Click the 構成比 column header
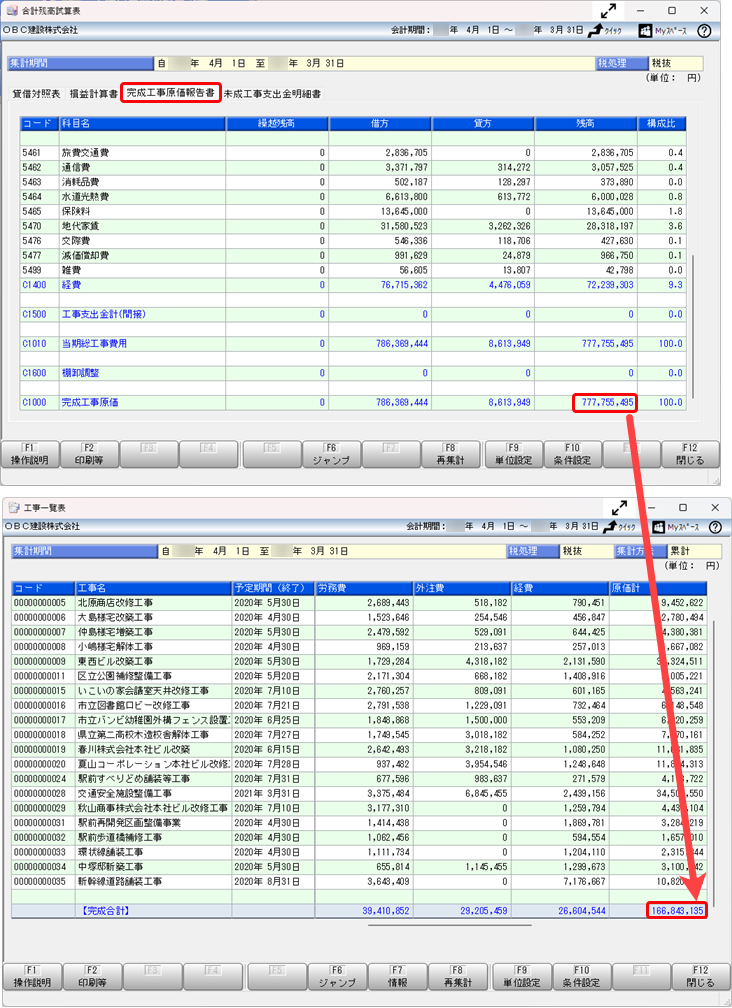The width and height of the screenshot is (732, 1008). [661, 123]
